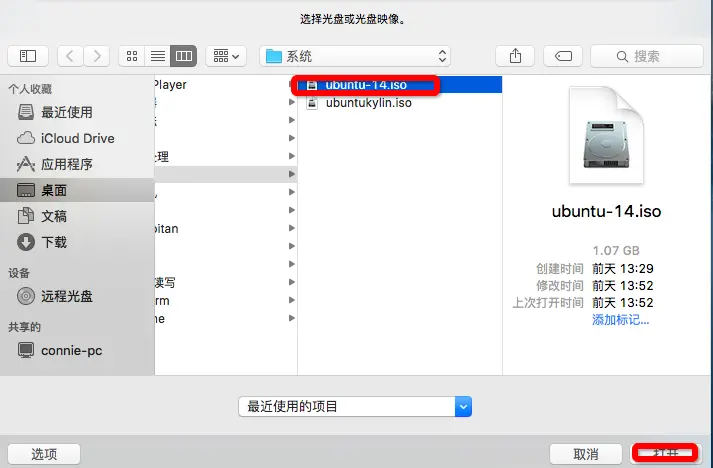
Task: Open 文稿 in the sidebar
Action: click(x=77, y=216)
